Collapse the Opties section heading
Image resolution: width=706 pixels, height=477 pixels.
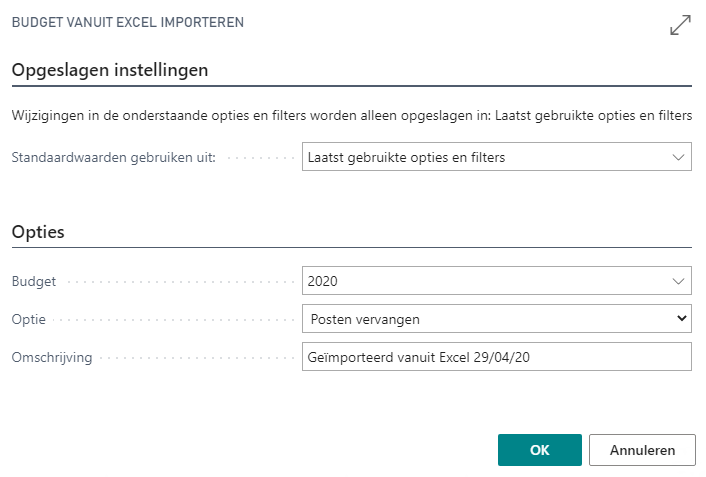coord(38,232)
